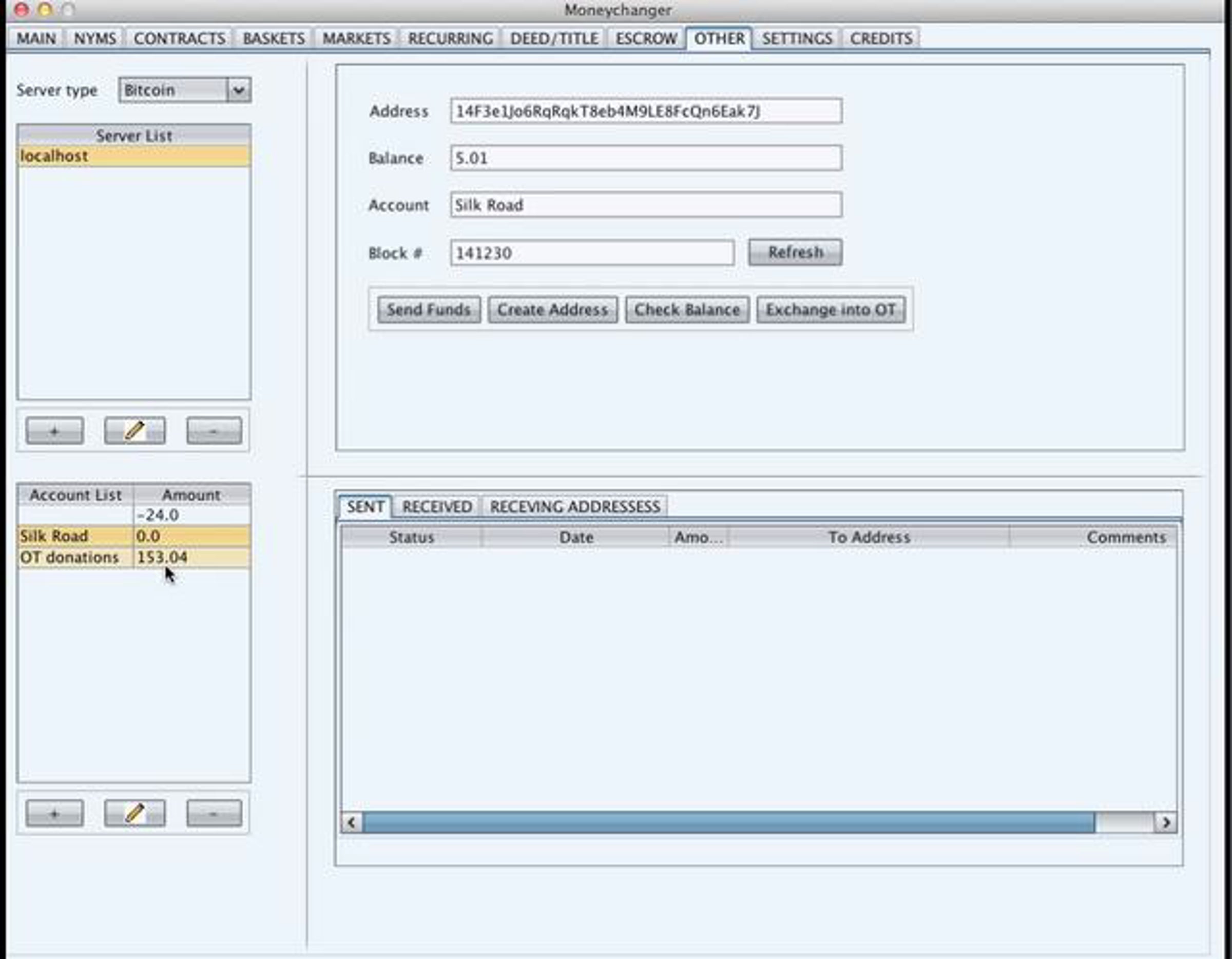Go to the CONTRACTS tab

point(179,39)
